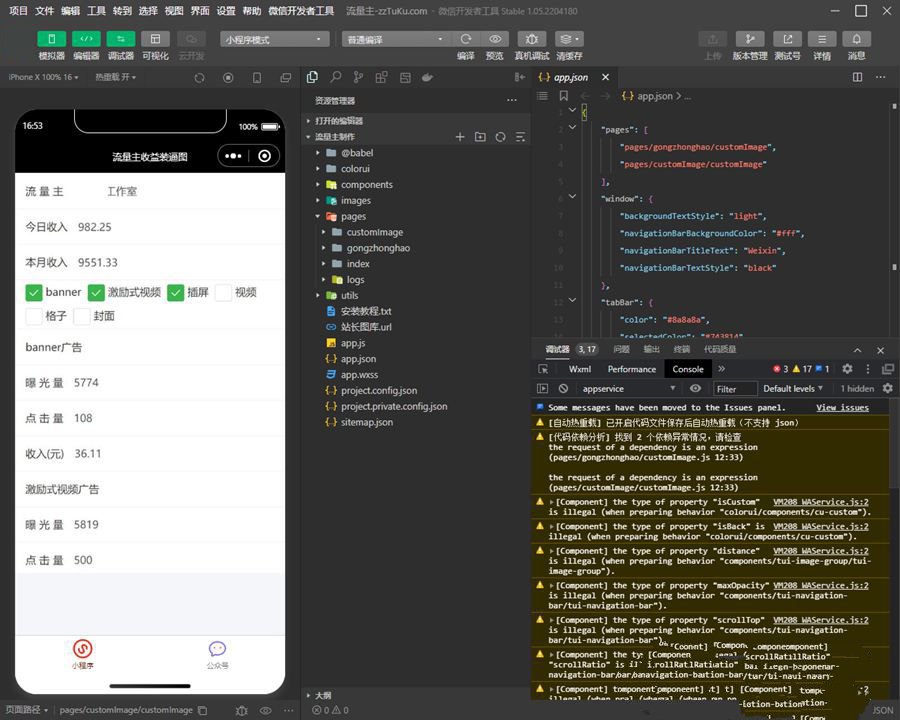Click the View issues link
This screenshot has width=900, height=720.
842,408
